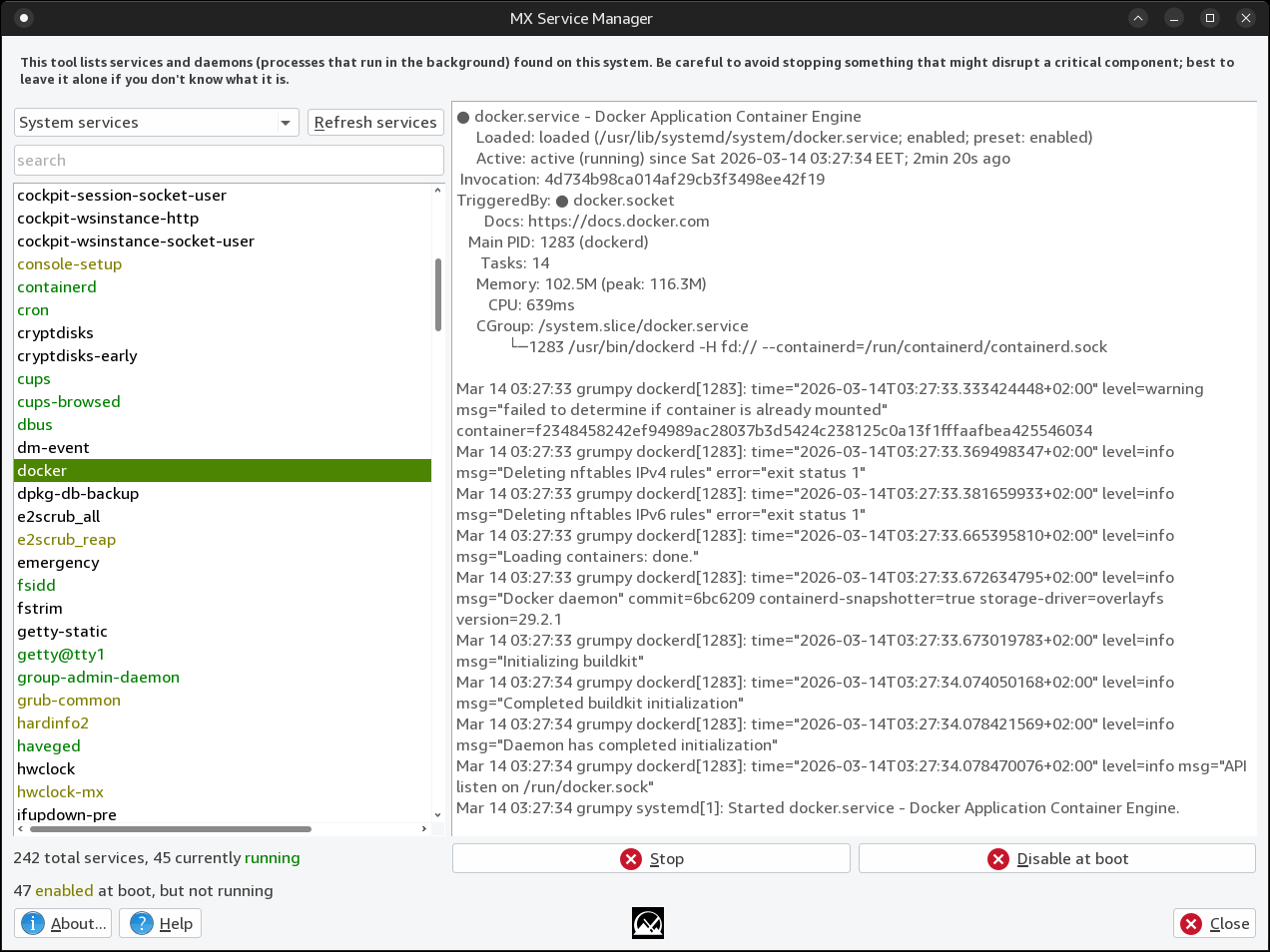Focus the search services field
This screenshot has height=952, width=1270.
click(x=229, y=161)
